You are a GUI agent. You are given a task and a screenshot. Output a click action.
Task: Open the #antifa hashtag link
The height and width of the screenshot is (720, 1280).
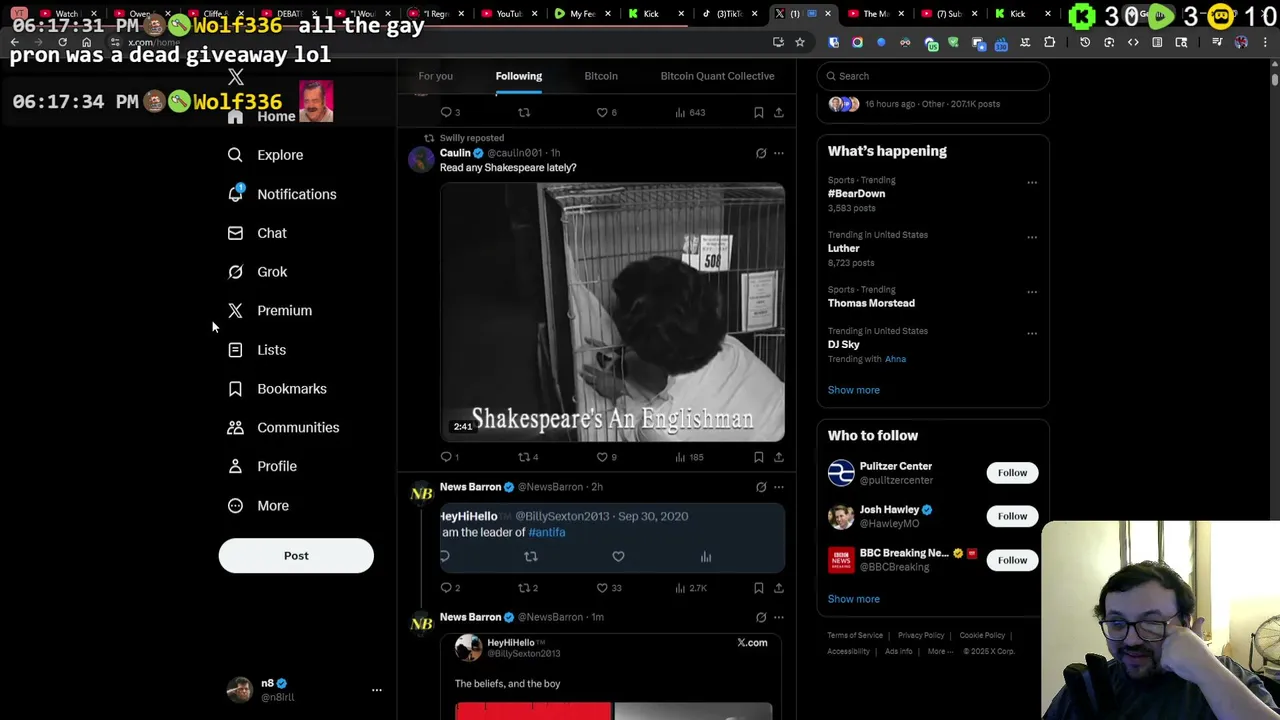tap(547, 533)
